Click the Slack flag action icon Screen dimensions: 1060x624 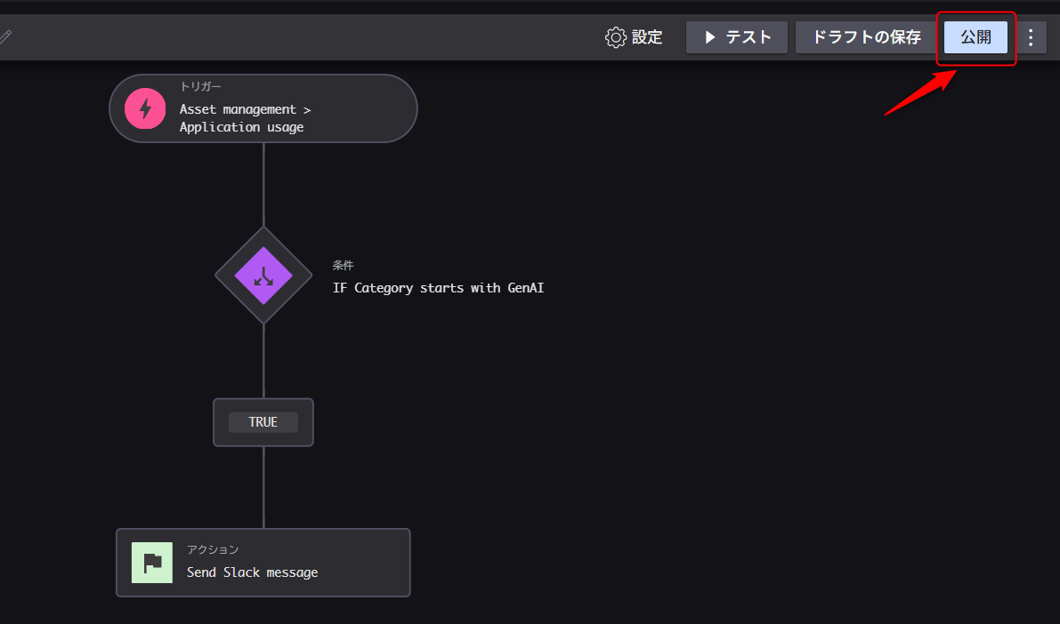coord(152,562)
